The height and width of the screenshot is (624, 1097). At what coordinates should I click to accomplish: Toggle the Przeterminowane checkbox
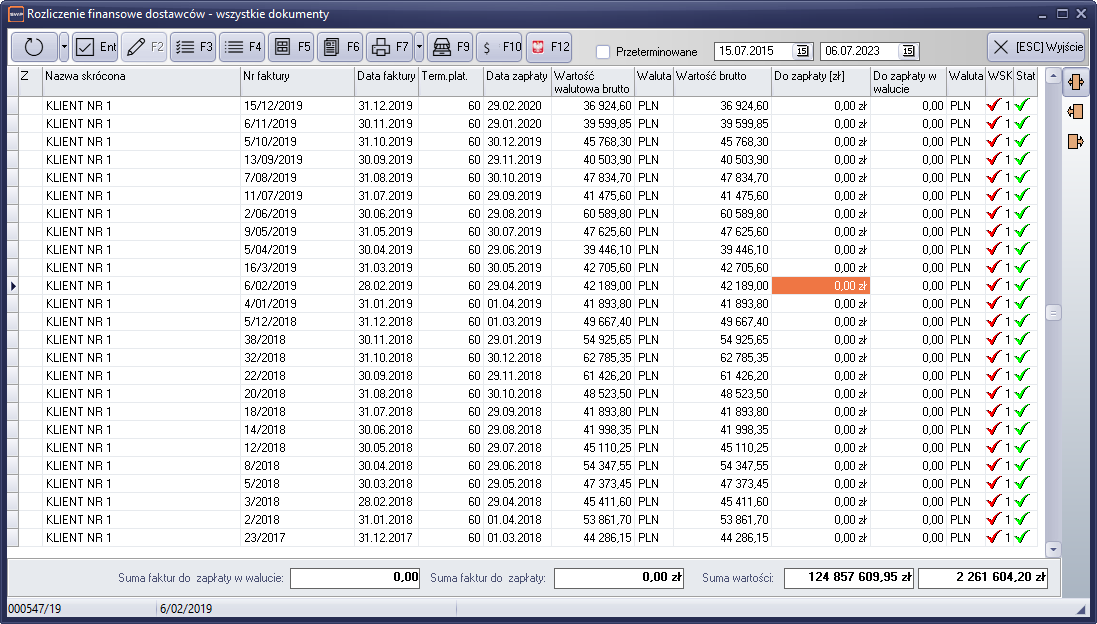pos(603,52)
